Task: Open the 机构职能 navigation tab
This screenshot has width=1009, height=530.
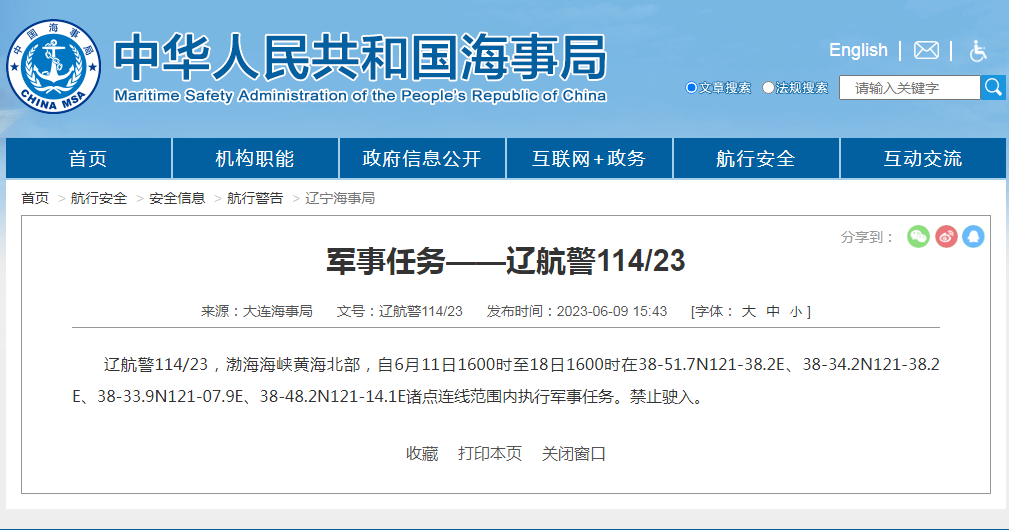Action: [255, 158]
